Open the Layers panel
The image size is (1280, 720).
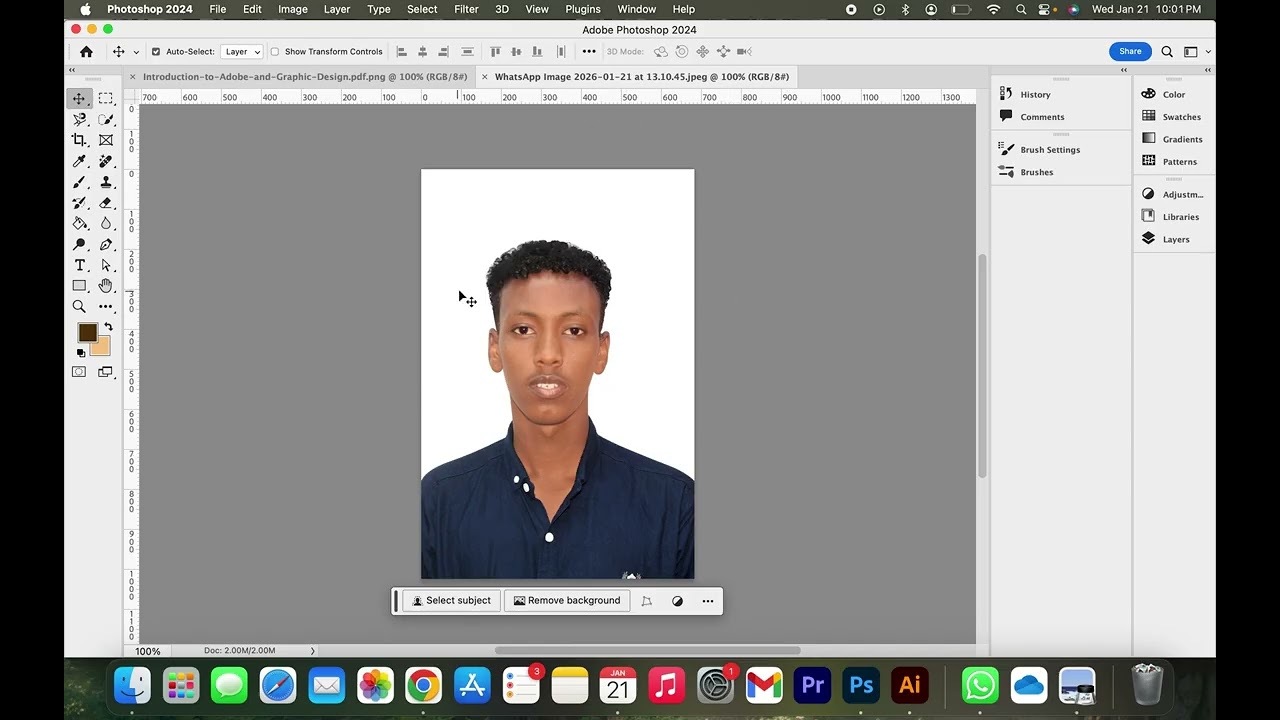point(1176,239)
